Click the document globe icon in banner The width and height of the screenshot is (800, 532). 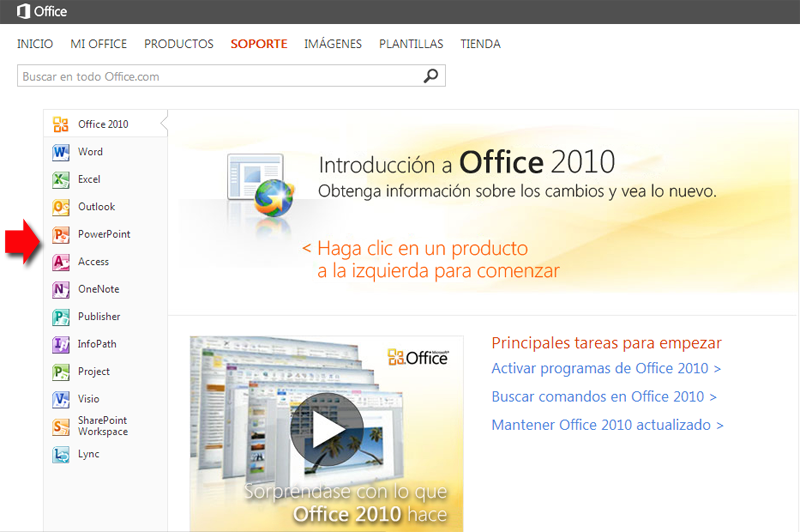(x=261, y=186)
